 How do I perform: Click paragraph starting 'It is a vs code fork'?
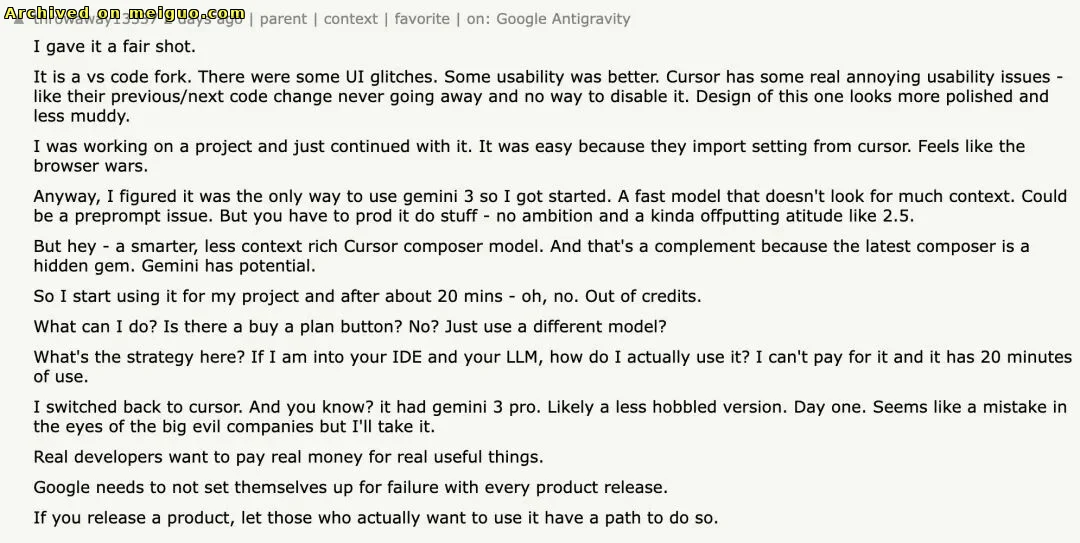[x=540, y=96]
